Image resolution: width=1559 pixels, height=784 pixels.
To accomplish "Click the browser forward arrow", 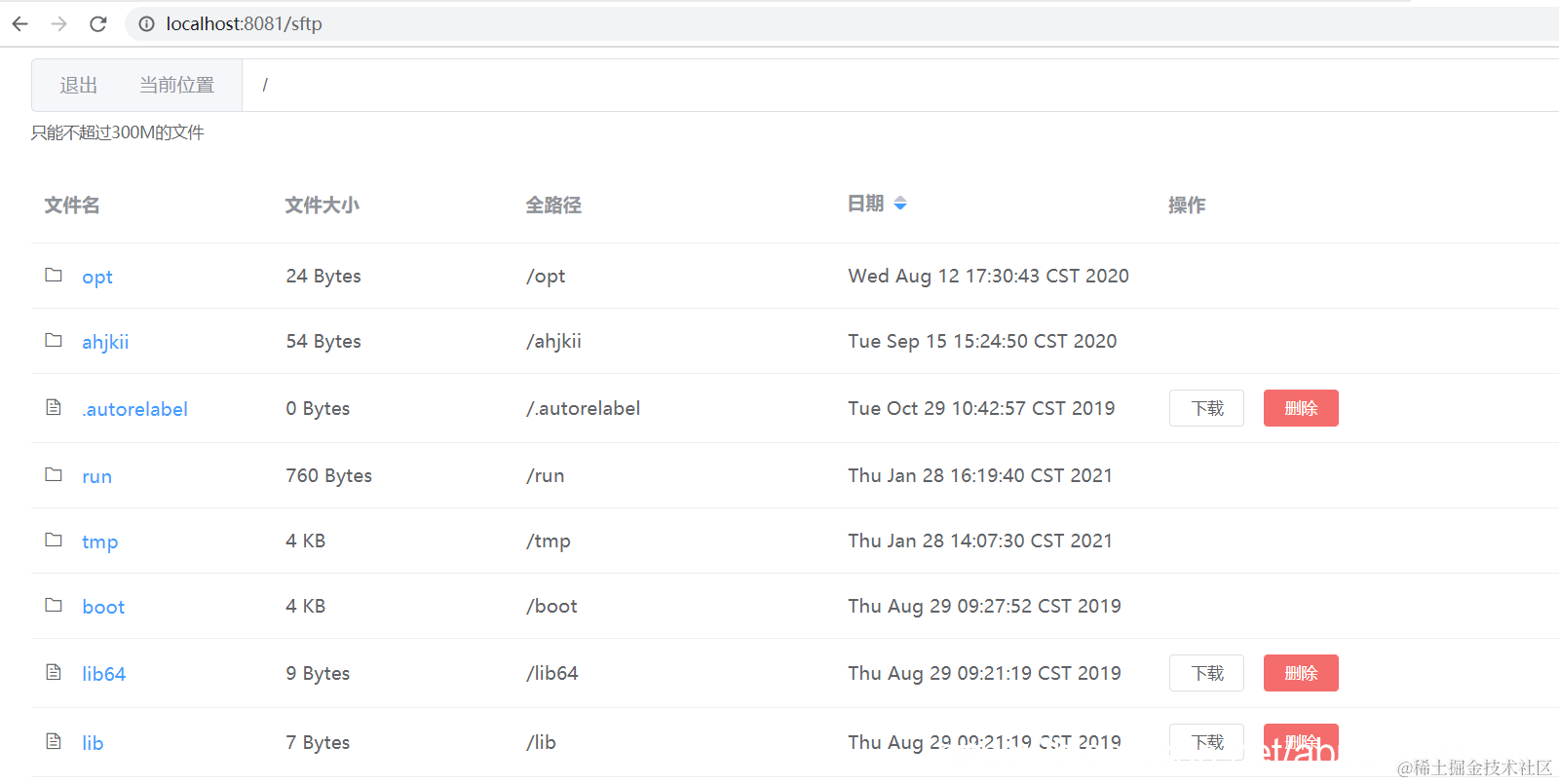I will tap(58, 23).
